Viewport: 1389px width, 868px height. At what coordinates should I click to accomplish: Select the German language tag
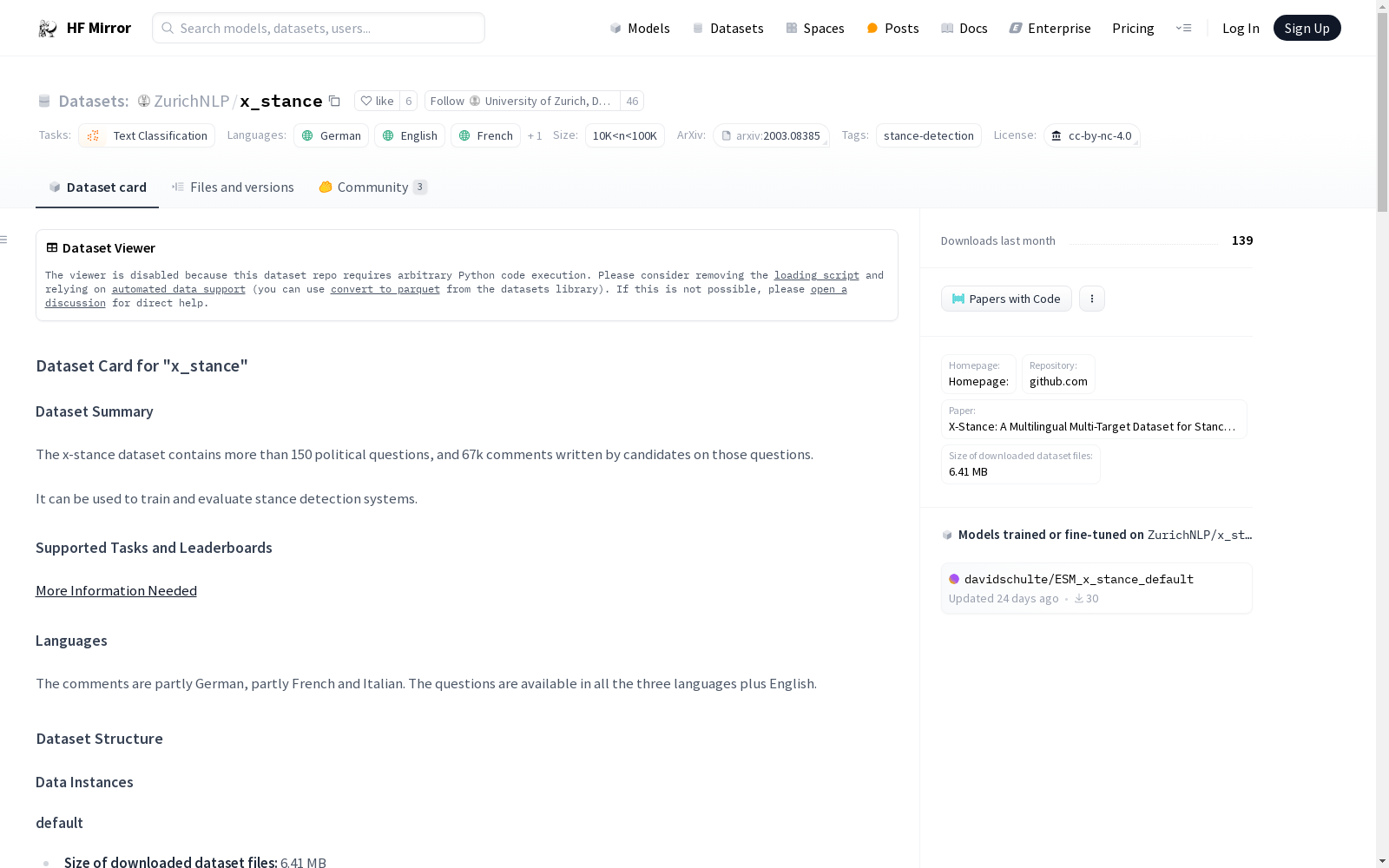coord(331,135)
